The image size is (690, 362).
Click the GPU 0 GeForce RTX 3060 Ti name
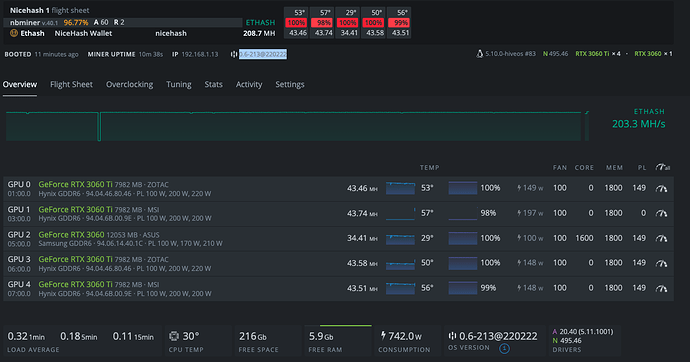coord(75,184)
